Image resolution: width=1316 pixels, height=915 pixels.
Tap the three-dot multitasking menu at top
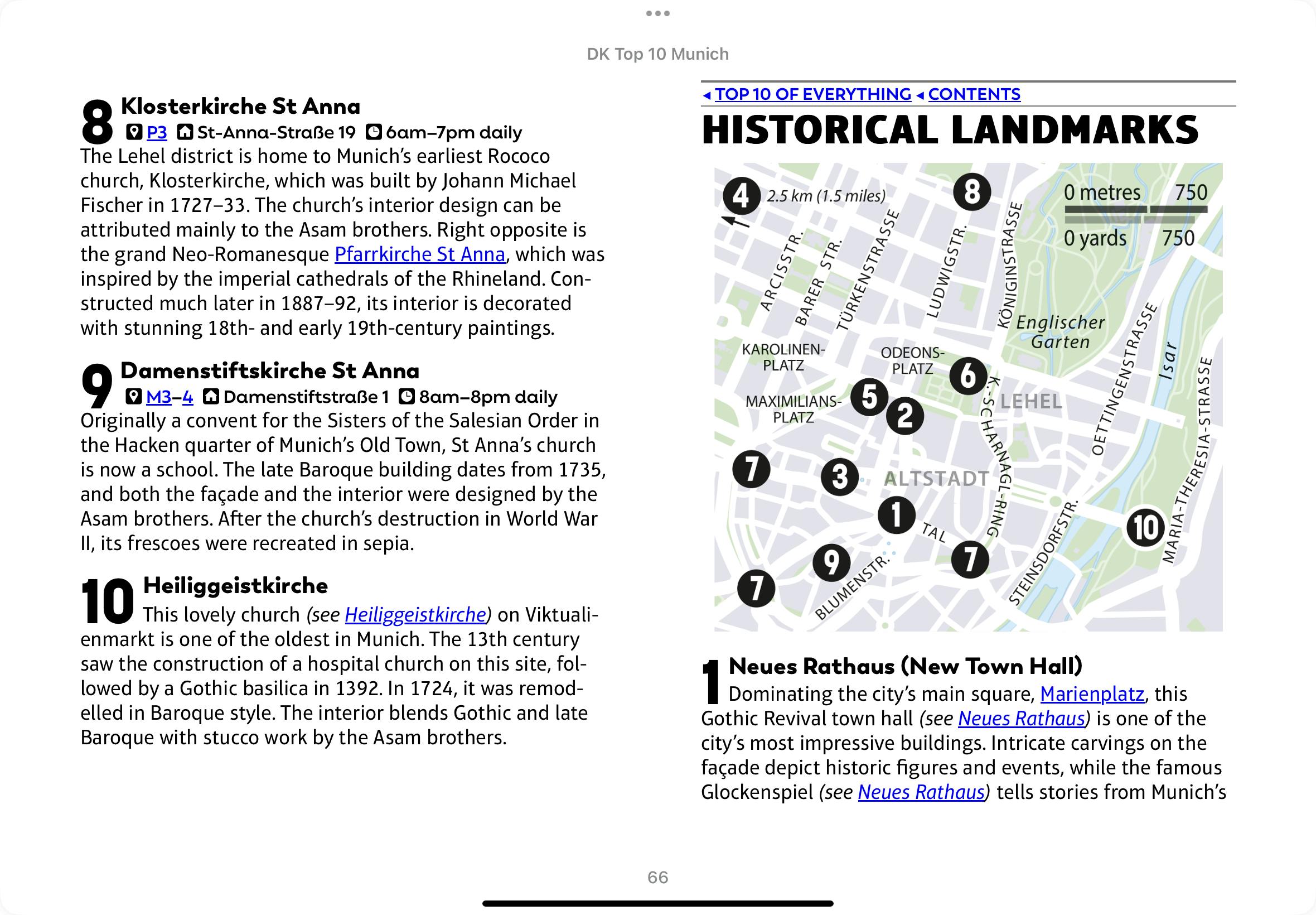[657, 13]
